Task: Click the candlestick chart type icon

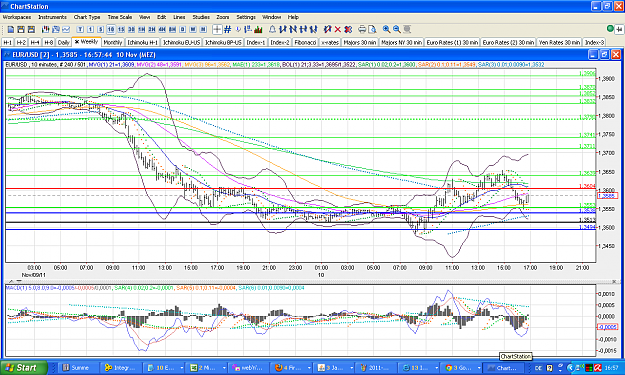Action: 45,29
